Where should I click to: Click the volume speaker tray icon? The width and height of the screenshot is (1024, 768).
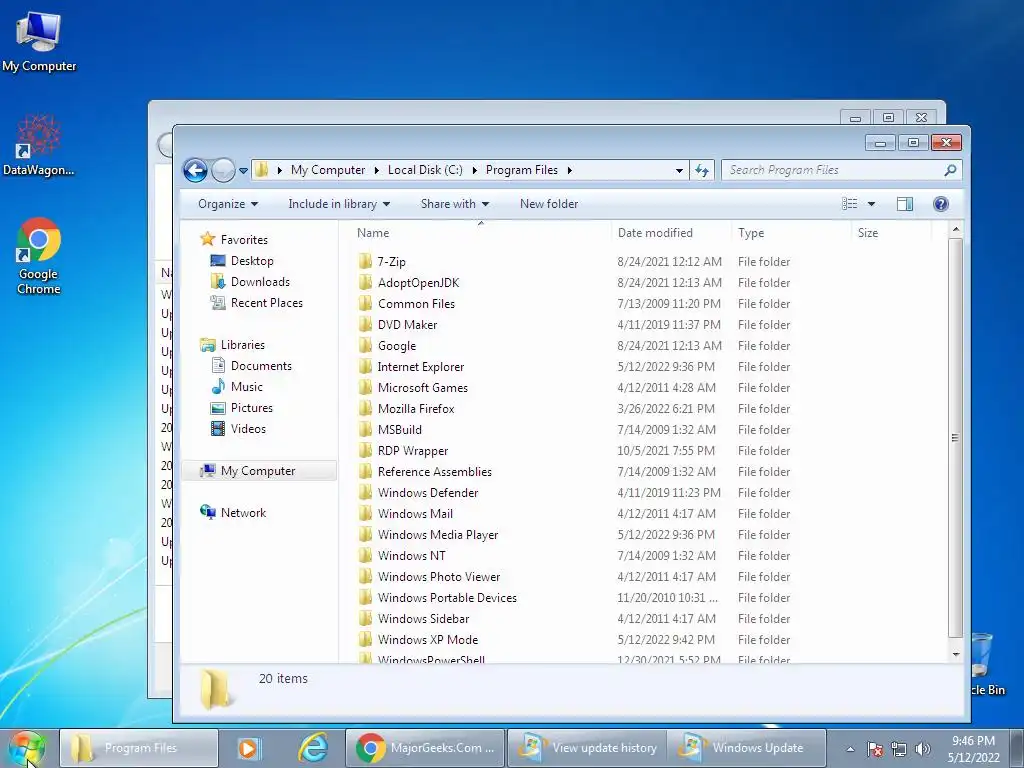922,749
